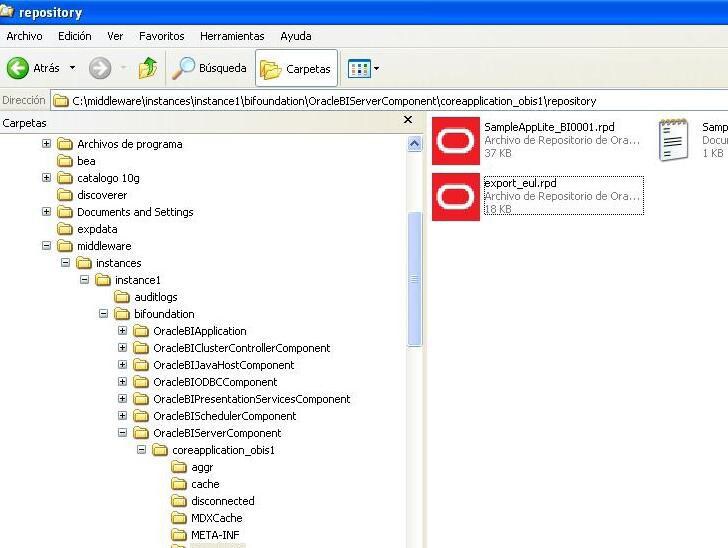
Task: Click the folder tree scrollbar up arrow
Action: pos(415,144)
